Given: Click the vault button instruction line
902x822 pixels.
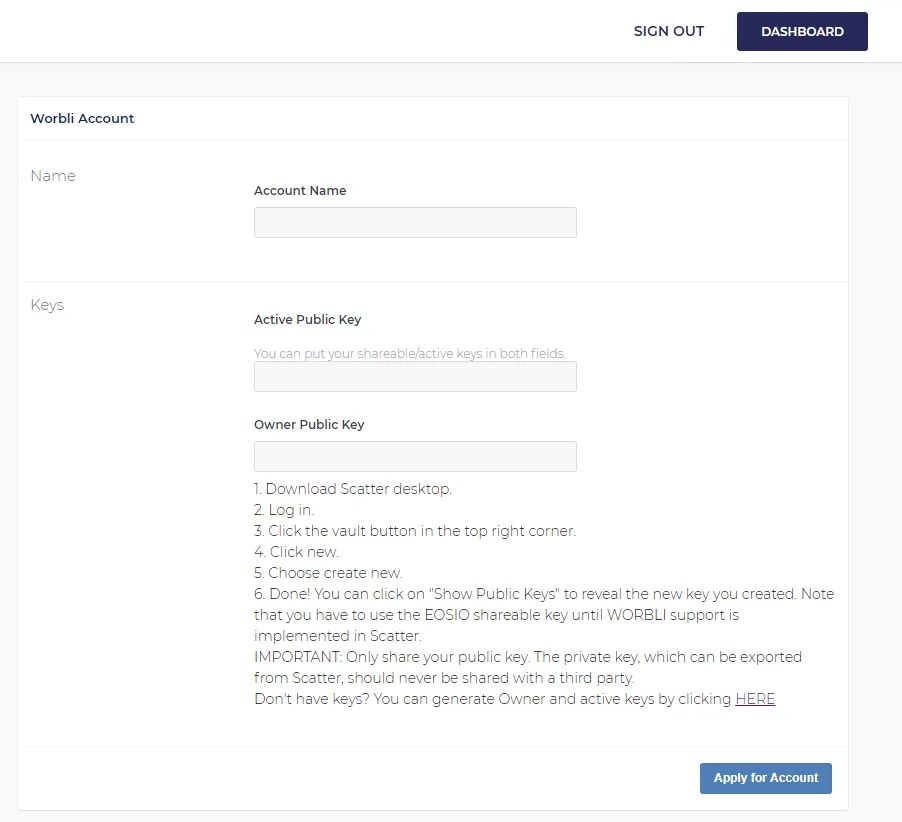Looking at the screenshot, I should pyautogui.click(x=414, y=531).
